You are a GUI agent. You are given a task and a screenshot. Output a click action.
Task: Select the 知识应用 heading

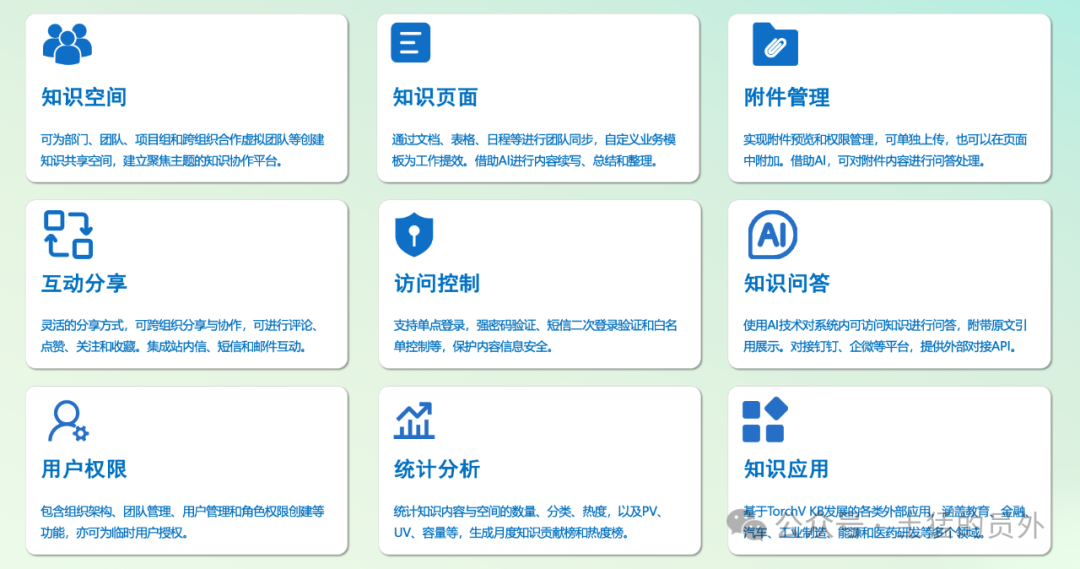(786, 469)
